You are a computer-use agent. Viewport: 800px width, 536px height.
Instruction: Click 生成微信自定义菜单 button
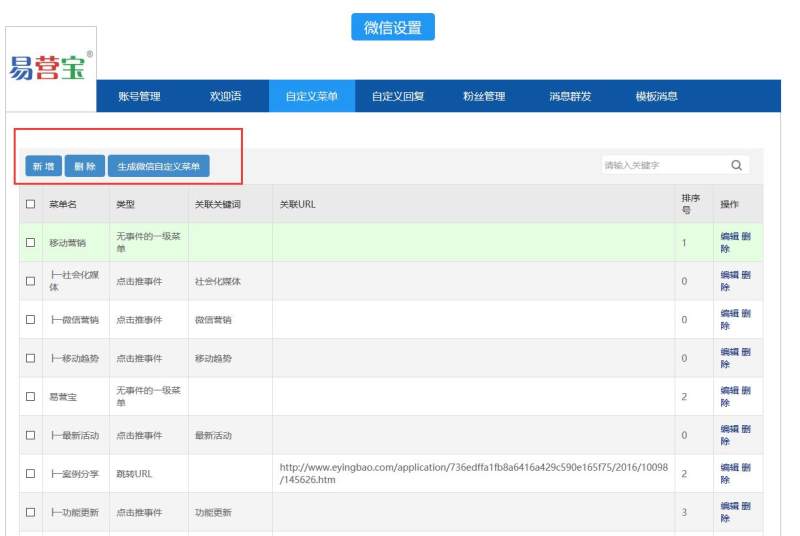(x=159, y=167)
